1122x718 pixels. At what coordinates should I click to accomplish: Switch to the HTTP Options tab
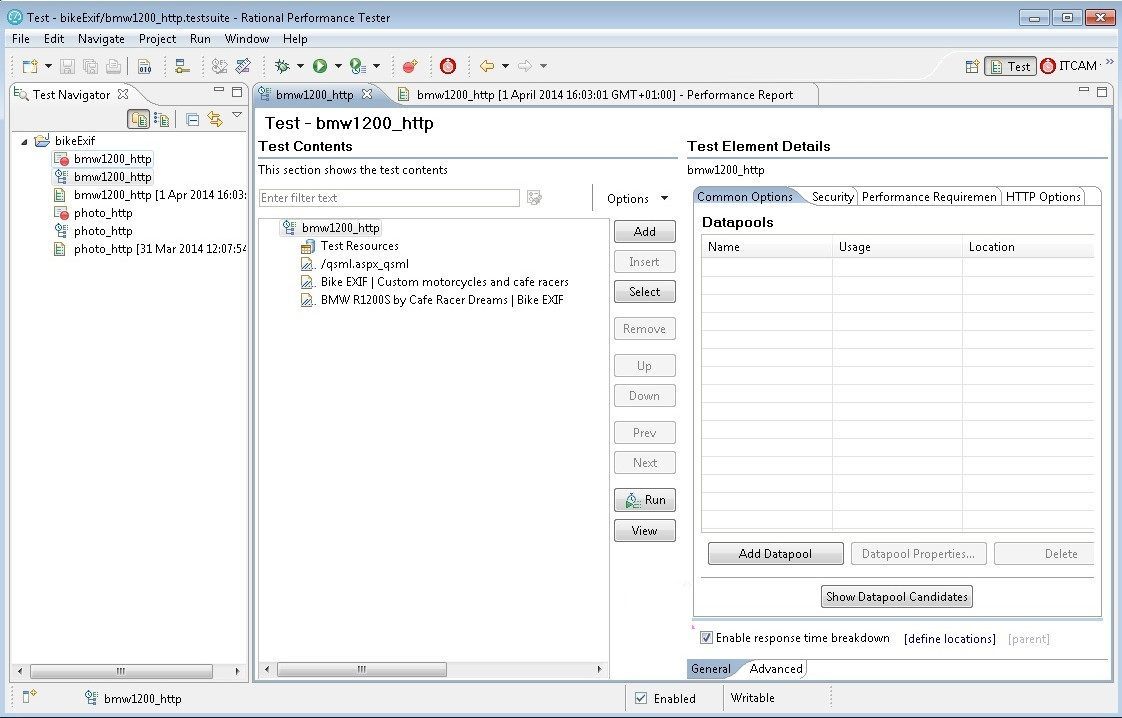tap(1043, 197)
